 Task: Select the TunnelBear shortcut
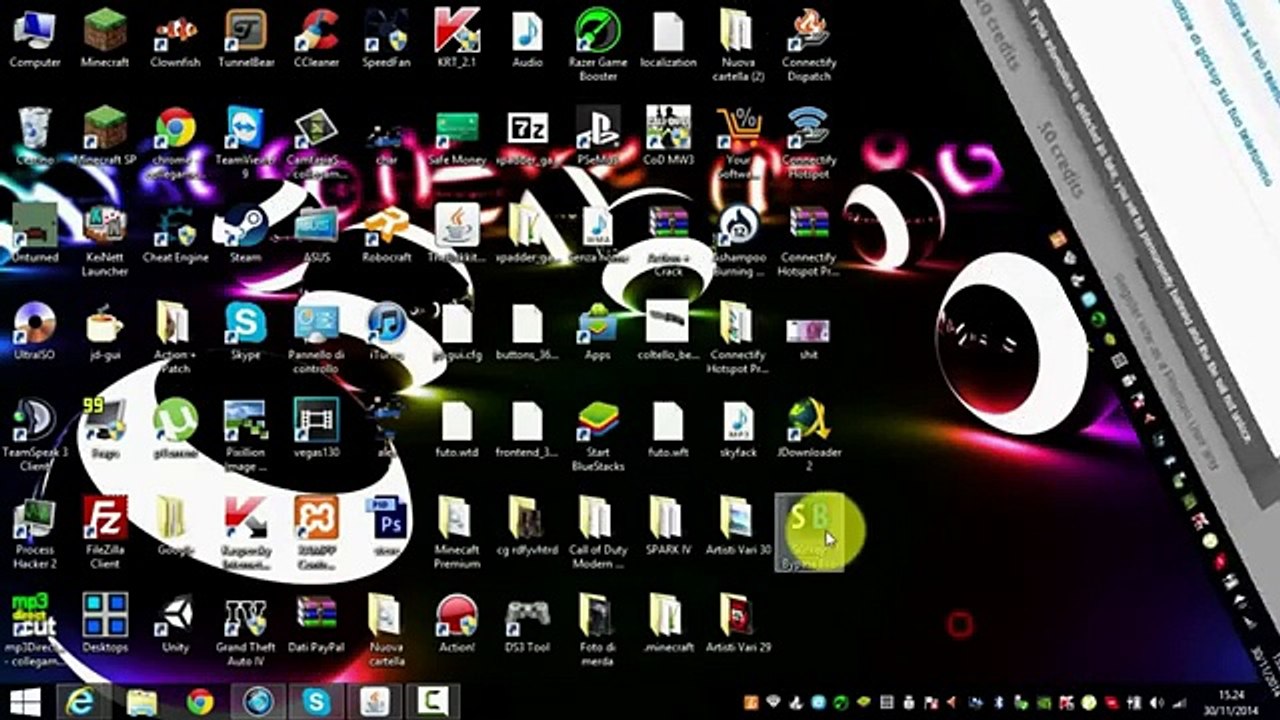(245, 38)
